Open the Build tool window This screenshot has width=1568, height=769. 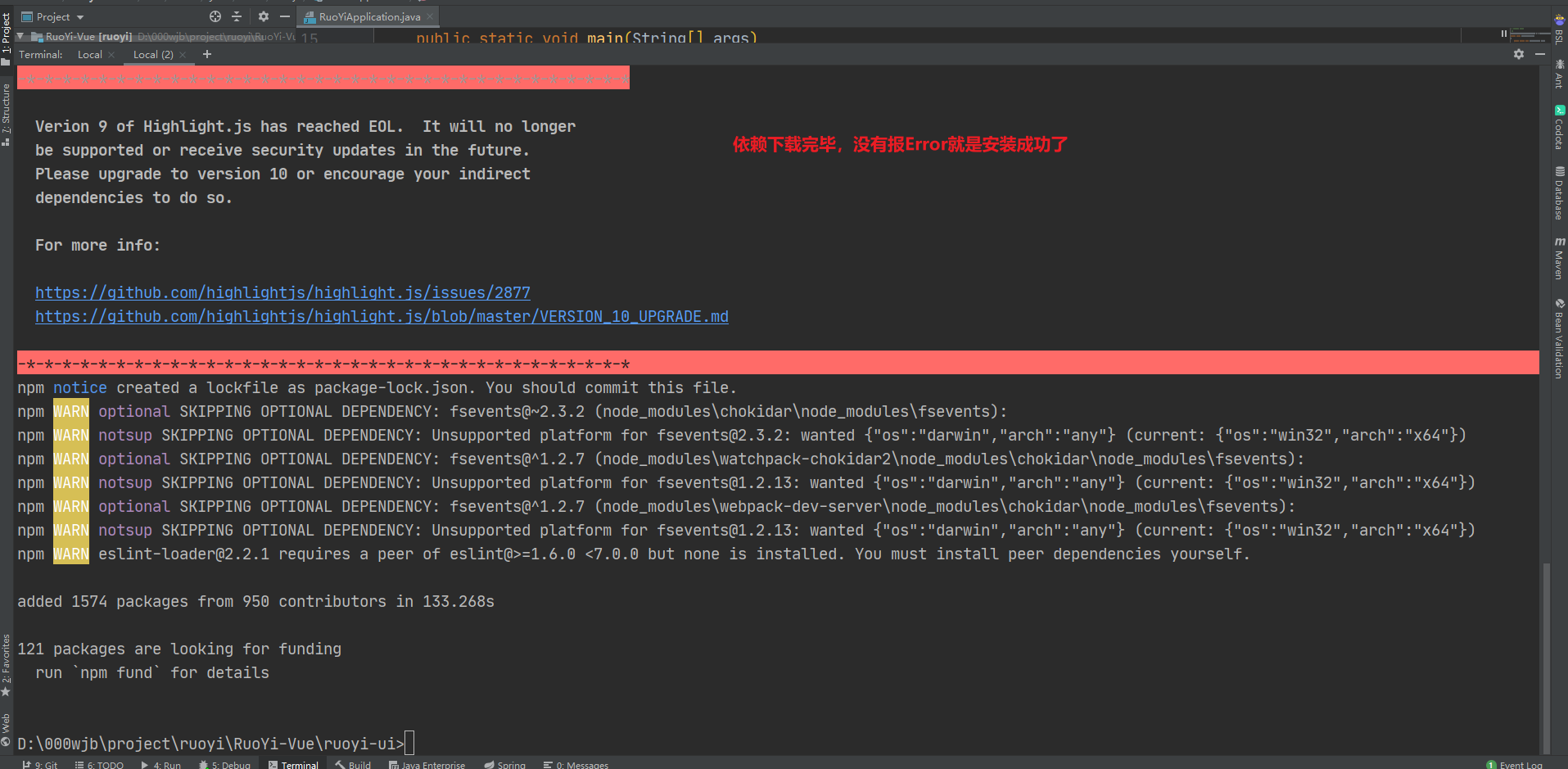tap(353, 764)
